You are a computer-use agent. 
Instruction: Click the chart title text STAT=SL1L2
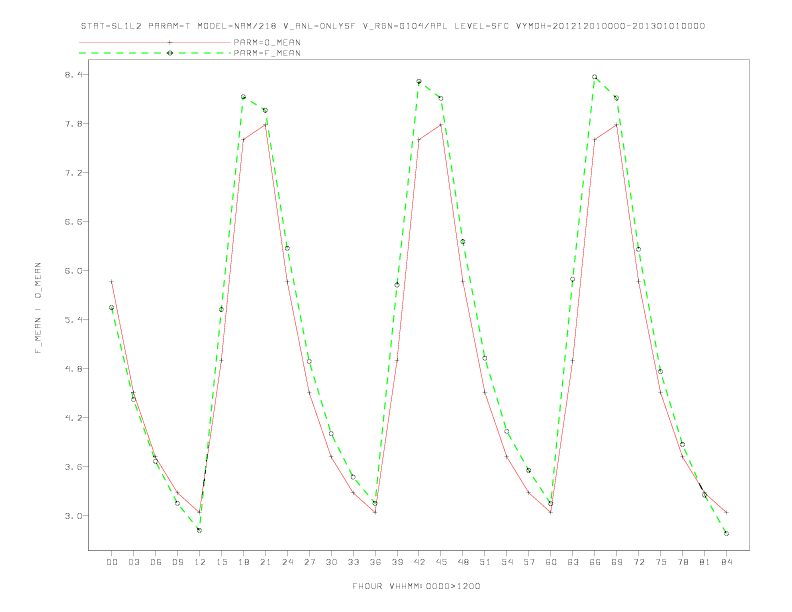pyautogui.click(x=112, y=26)
